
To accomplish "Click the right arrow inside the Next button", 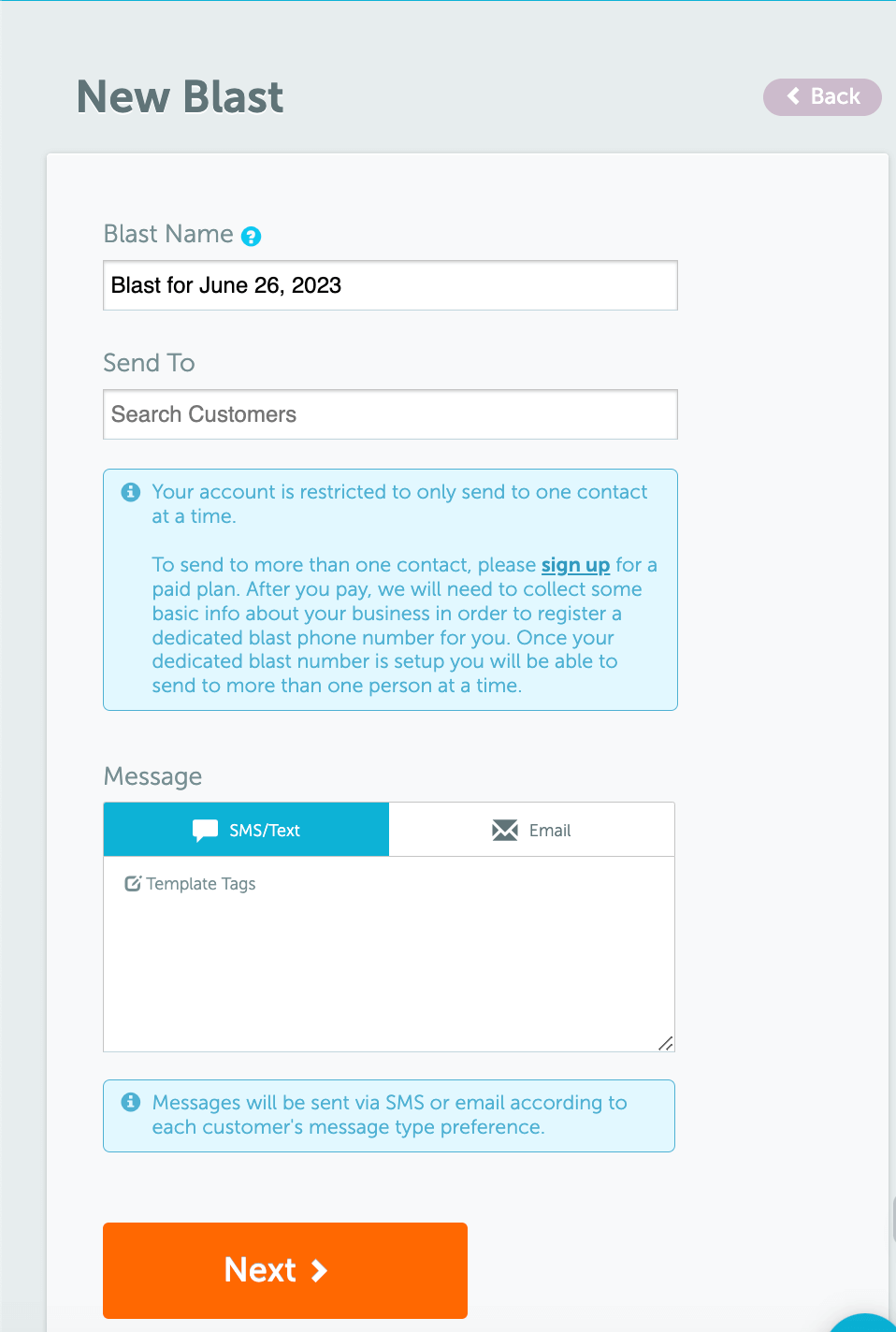I will point(318,1270).
